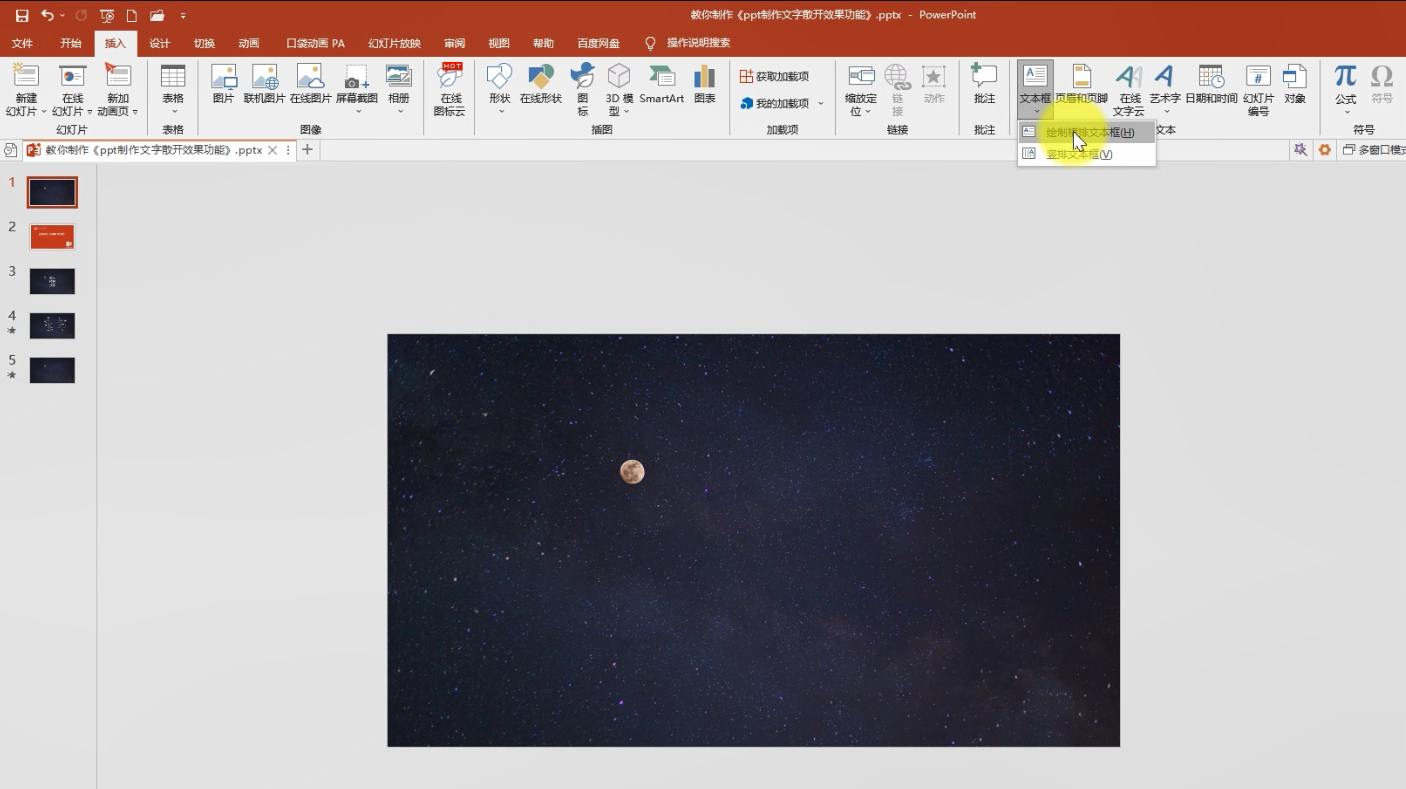
Task: Switch to the 设计 ribbon tab
Action: pyautogui.click(x=160, y=43)
